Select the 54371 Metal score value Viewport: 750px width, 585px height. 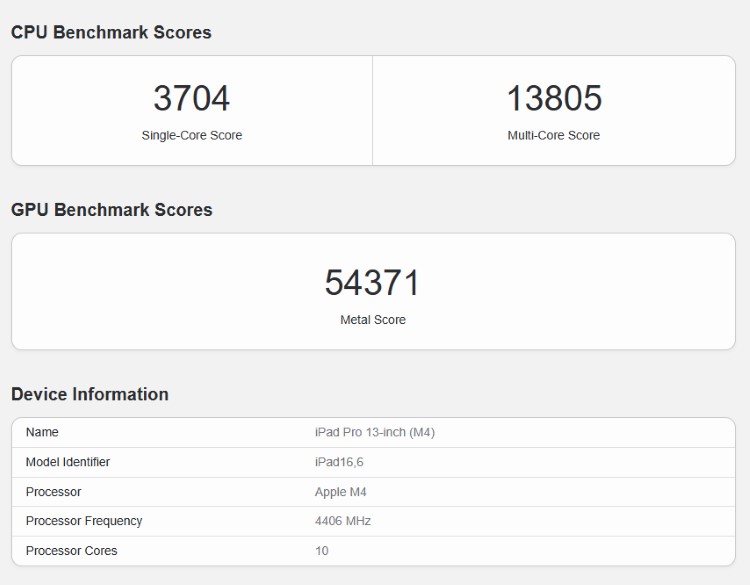tap(372, 283)
